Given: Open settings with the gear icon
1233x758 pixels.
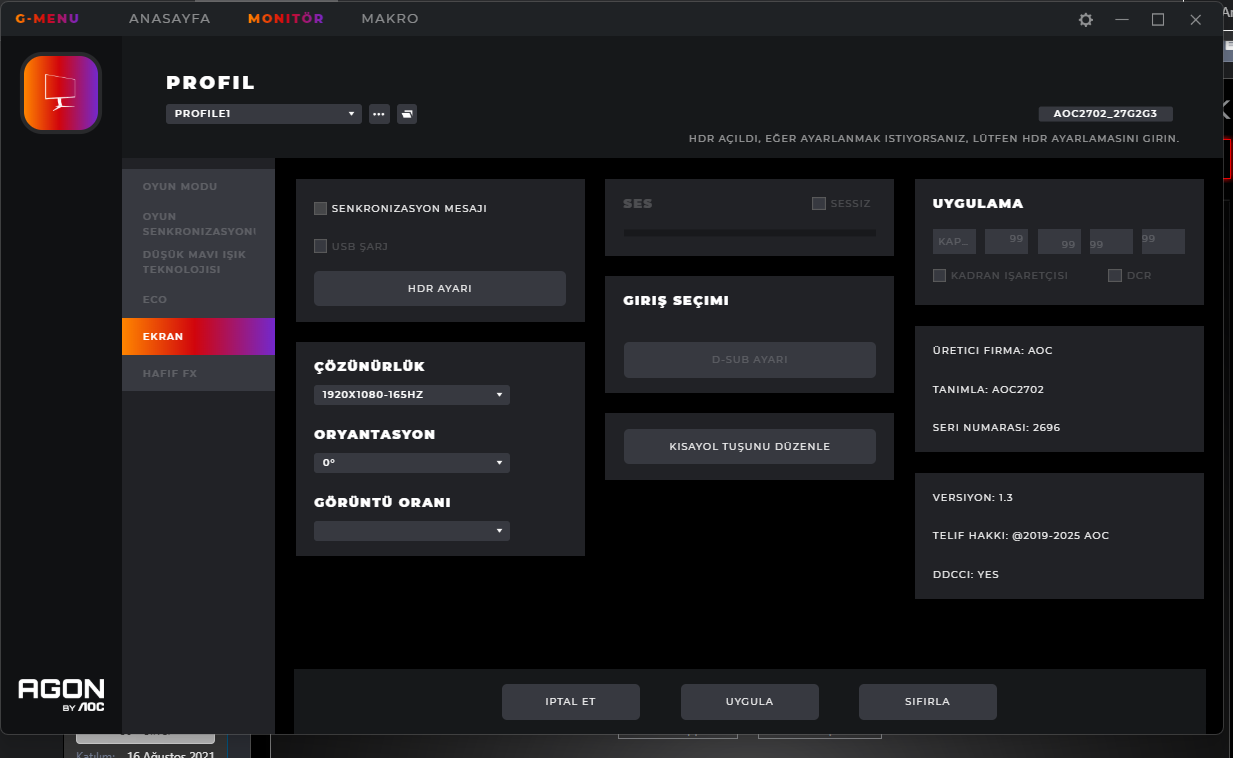Looking at the screenshot, I should coord(1086,19).
